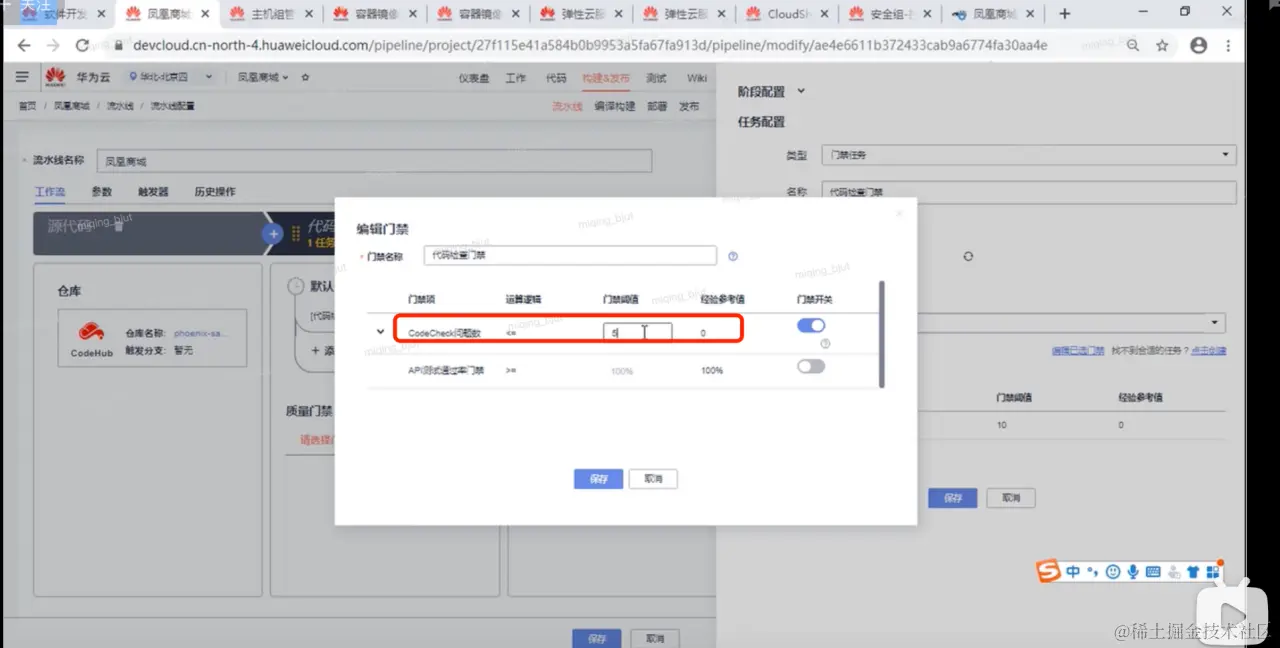Image resolution: width=1280 pixels, height=648 pixels.
Task: Bookmark this page with star icon
Action: coord(1162,45)
